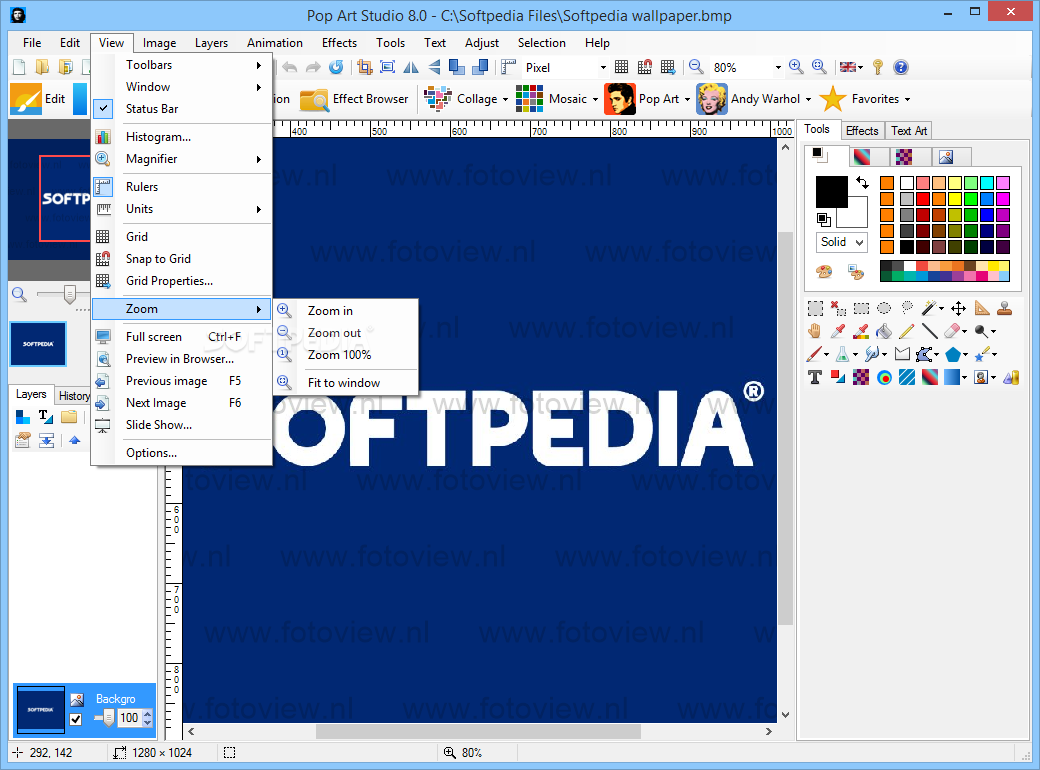Open the color palette editor icon
The image size is (1040, 770).
click(823, 271)
